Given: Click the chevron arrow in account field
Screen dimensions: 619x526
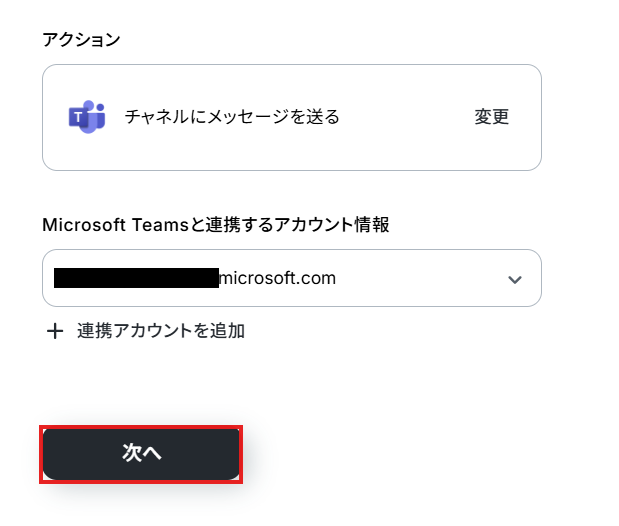Looking at the screenshot, I should pos(515,280).
